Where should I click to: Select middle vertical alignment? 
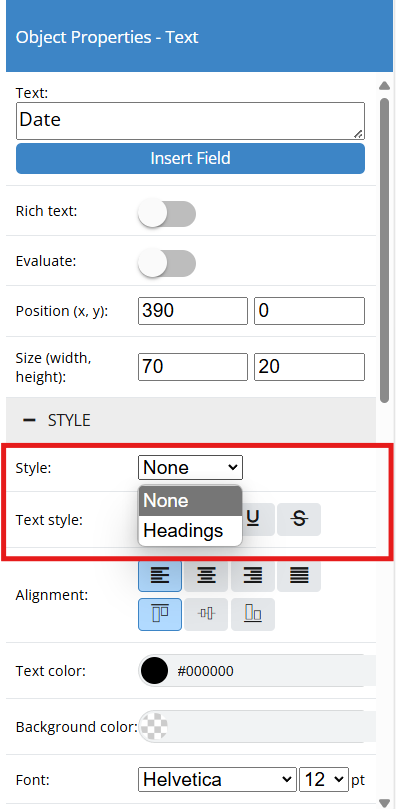(206, 614)
